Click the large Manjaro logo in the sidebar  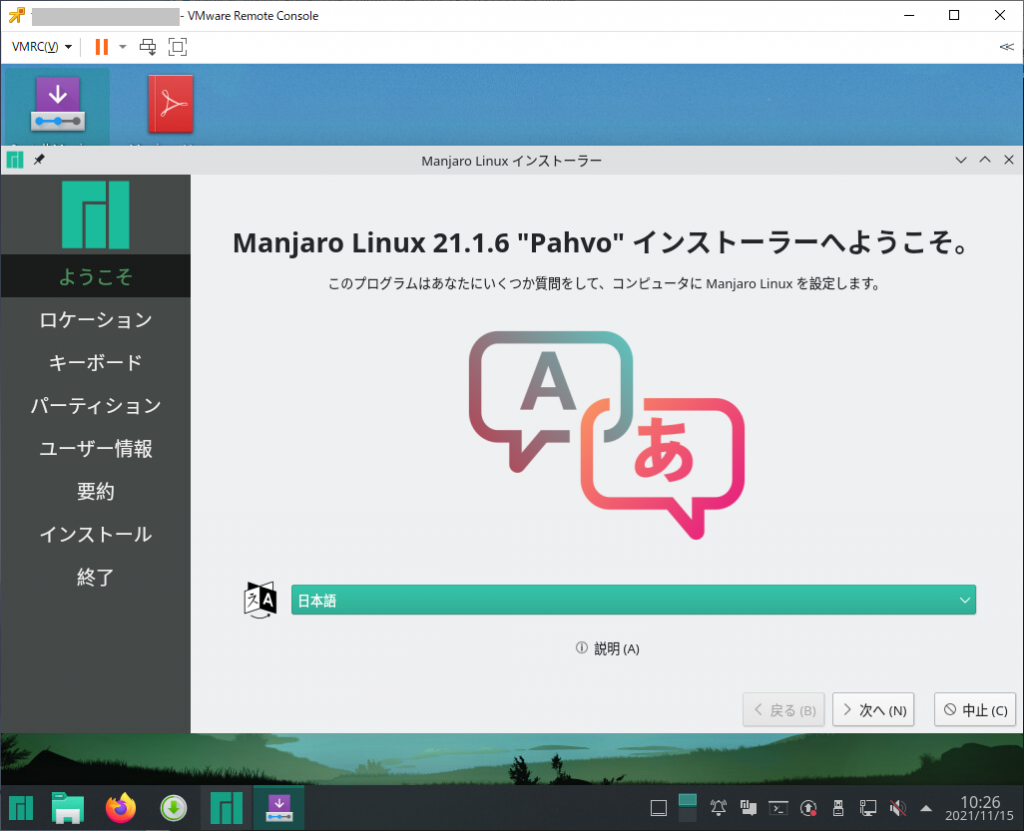(x=96, y=215)
